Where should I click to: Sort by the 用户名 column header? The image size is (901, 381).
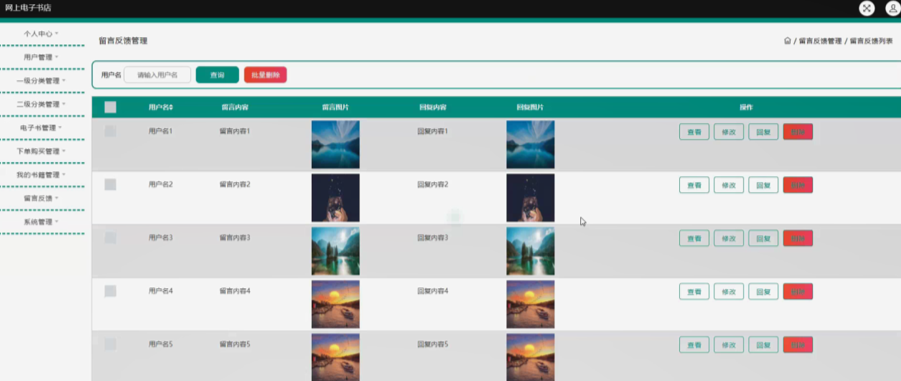(161, 107)
